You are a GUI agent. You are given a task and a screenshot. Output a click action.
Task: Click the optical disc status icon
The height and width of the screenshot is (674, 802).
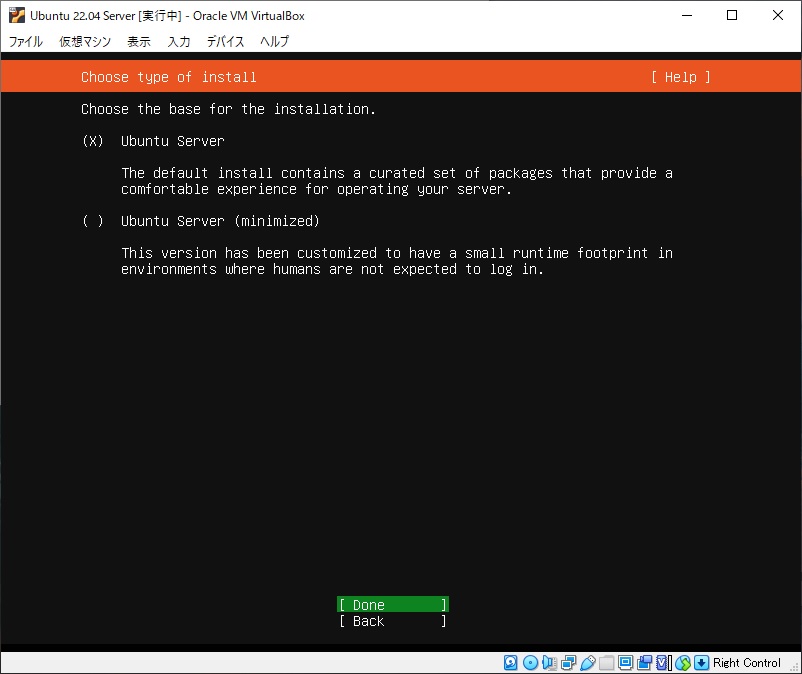click(x=530, y=663)
